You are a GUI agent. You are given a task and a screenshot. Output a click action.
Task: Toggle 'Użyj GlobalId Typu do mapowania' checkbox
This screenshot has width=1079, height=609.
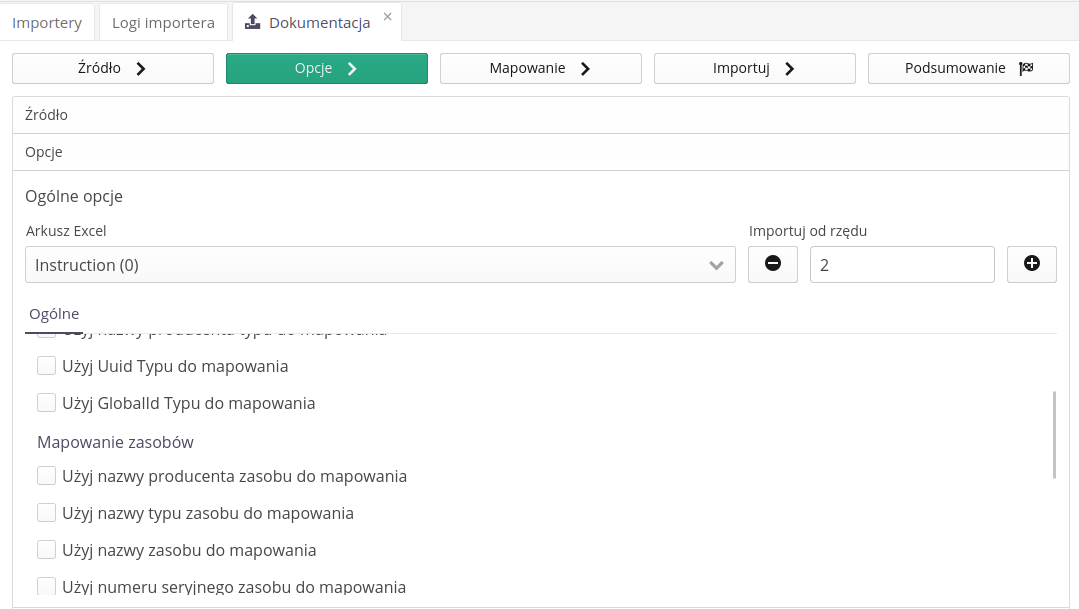[x=46, y=403]
